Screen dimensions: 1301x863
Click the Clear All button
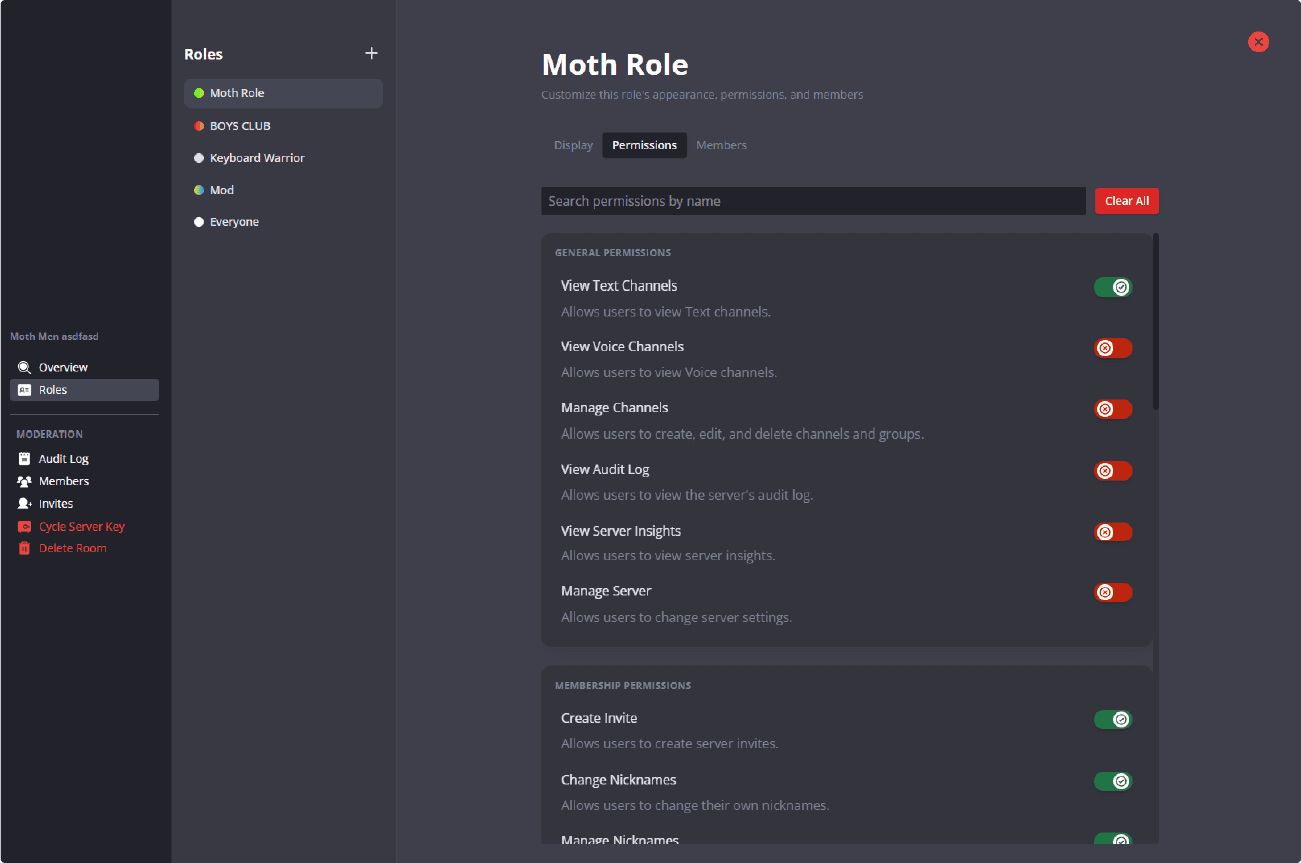[x=1127, y=200]
